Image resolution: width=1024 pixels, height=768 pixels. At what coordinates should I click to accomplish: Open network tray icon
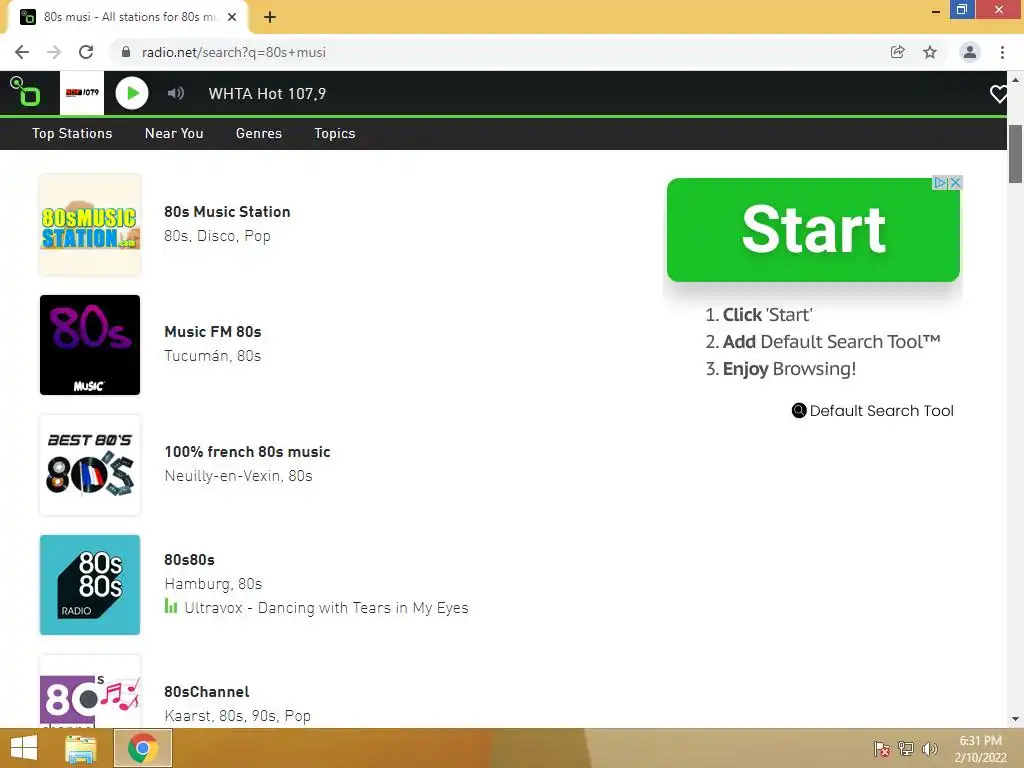pos(906,749)
